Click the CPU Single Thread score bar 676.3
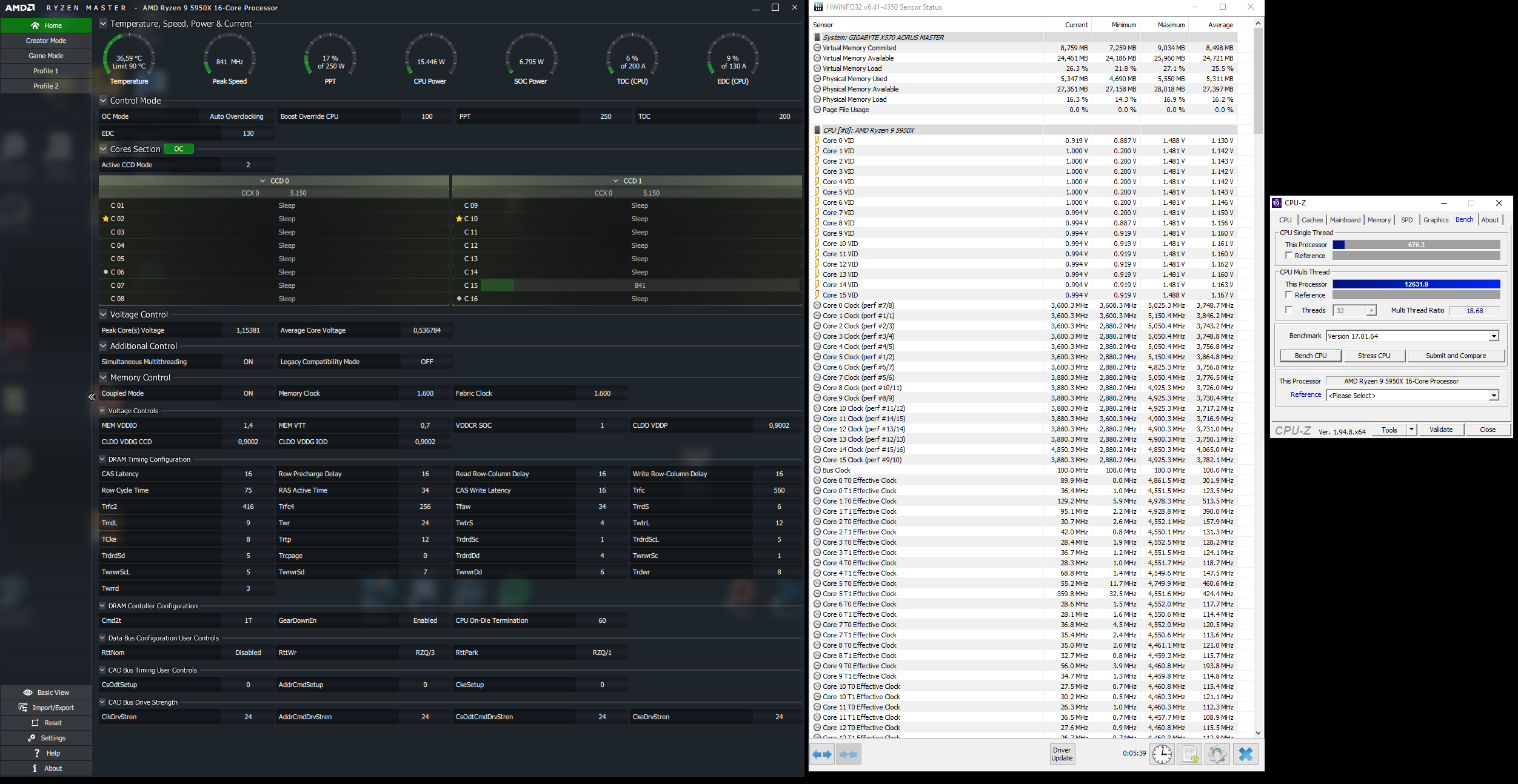Viewport: 1518px width, 784px height. (1416, 245)
